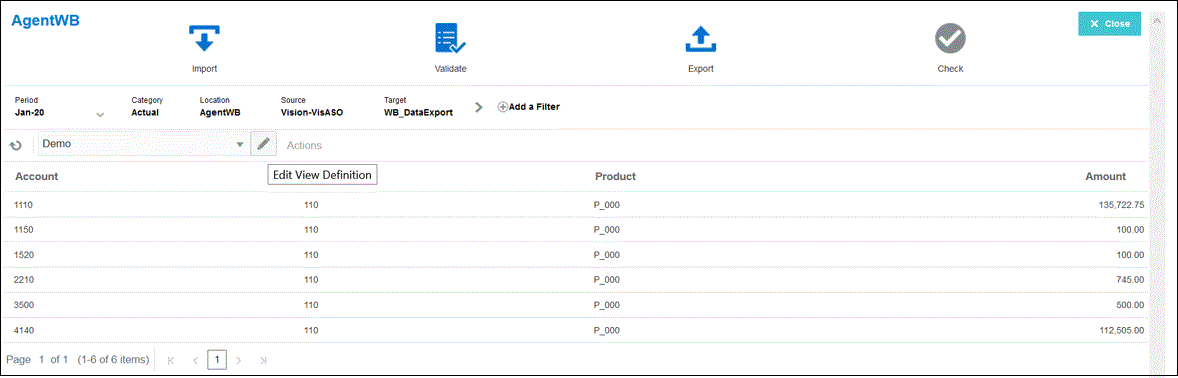Screen dimensions: 1178x378
Task: Click the Period value Jan-20
Action: coord(29,113)
